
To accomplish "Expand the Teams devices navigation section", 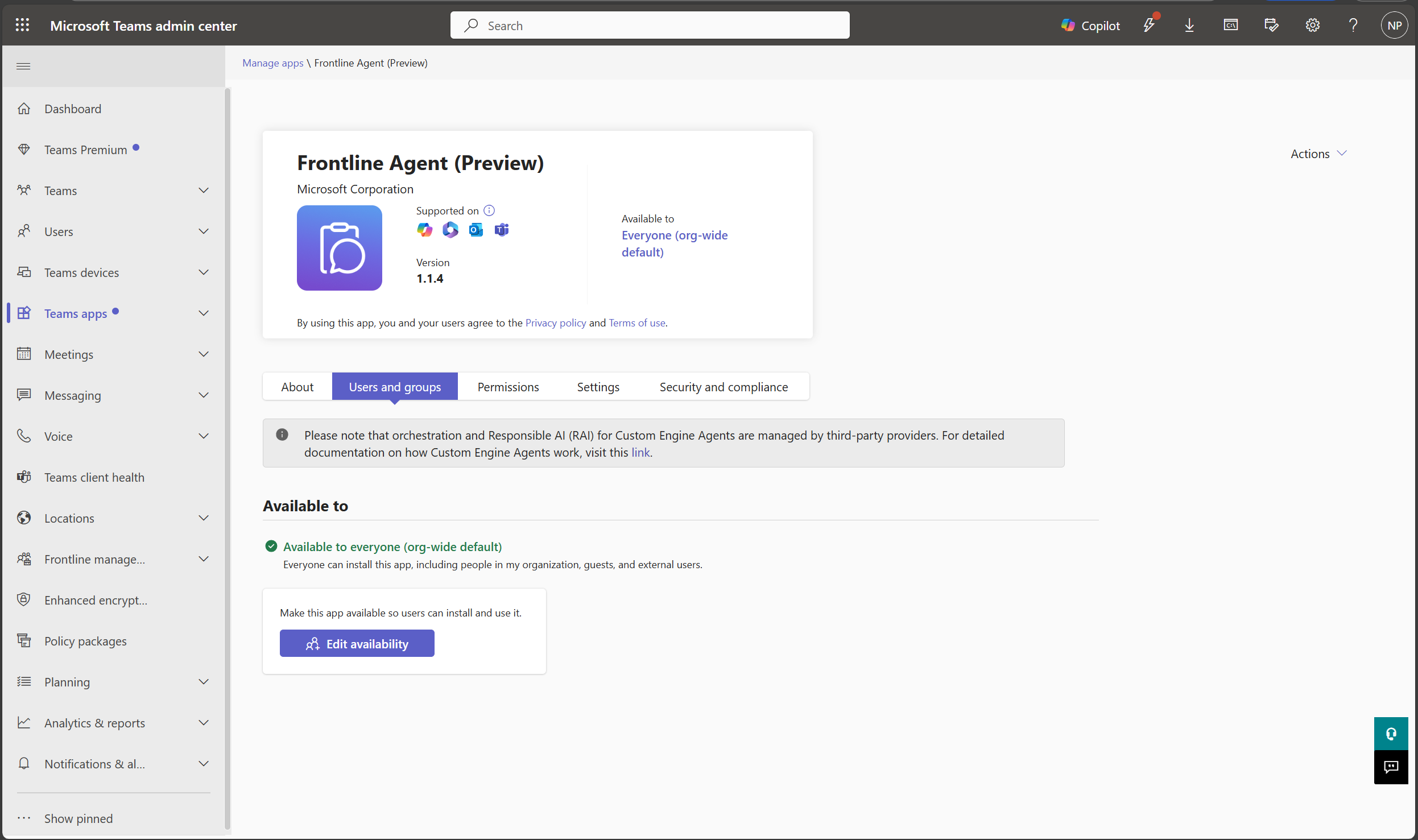I will click(x=204, y=272).
